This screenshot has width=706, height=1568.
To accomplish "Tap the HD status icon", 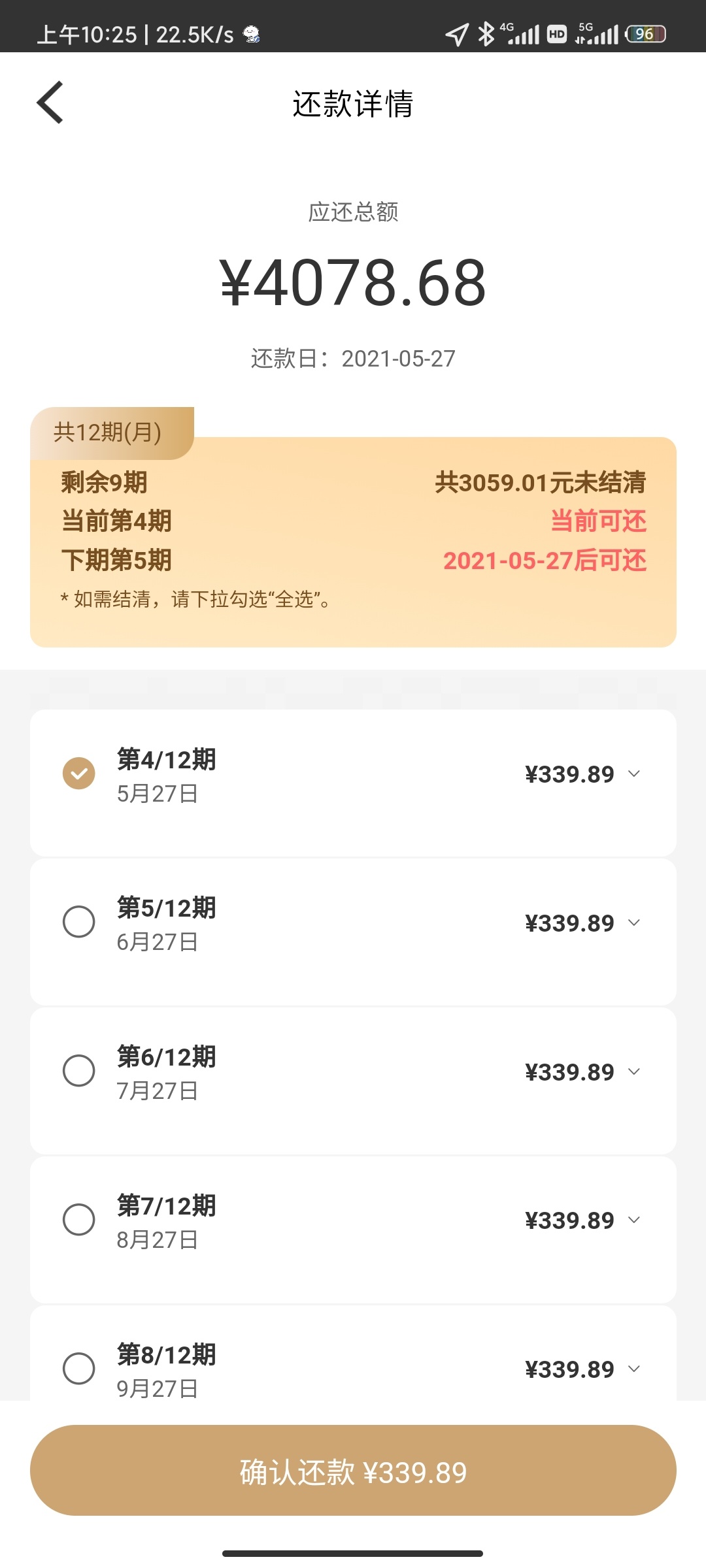I will (x=557, y=34).
